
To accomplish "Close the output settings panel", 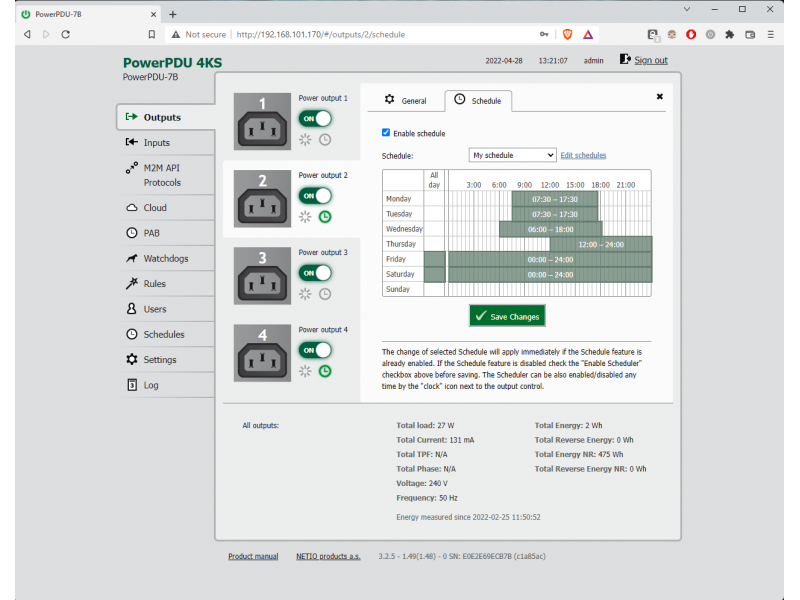I will click(x=660, y=96).
